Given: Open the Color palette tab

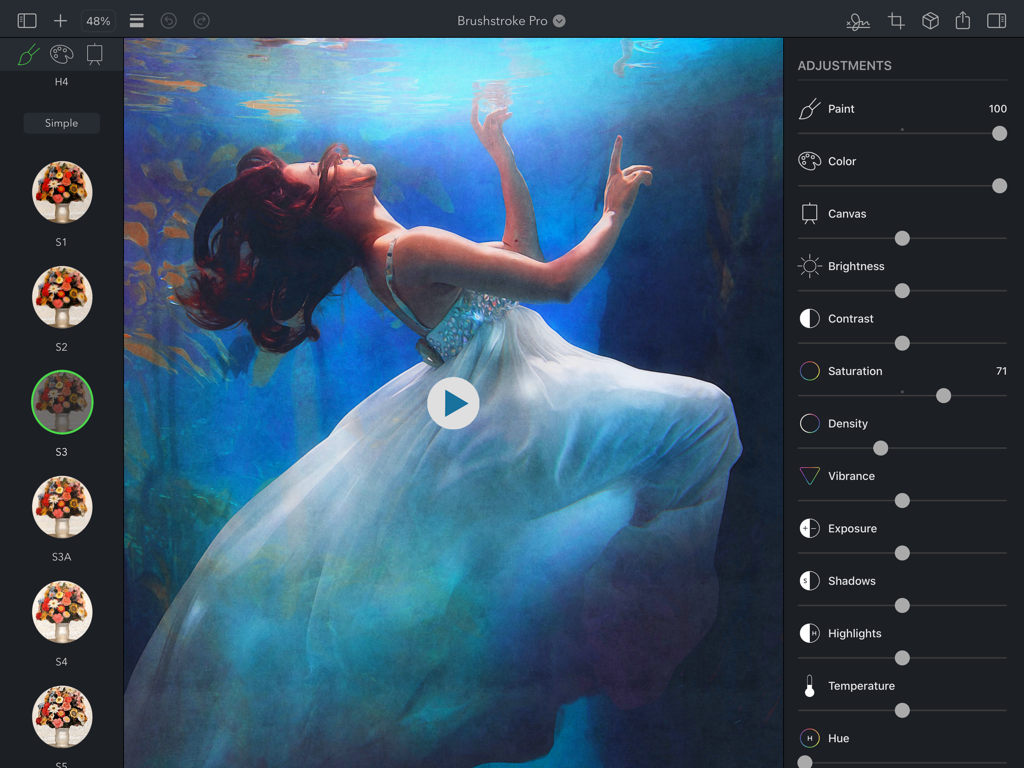Looking at the screenshot, I should pyautogui.click(x=61, y=54).
